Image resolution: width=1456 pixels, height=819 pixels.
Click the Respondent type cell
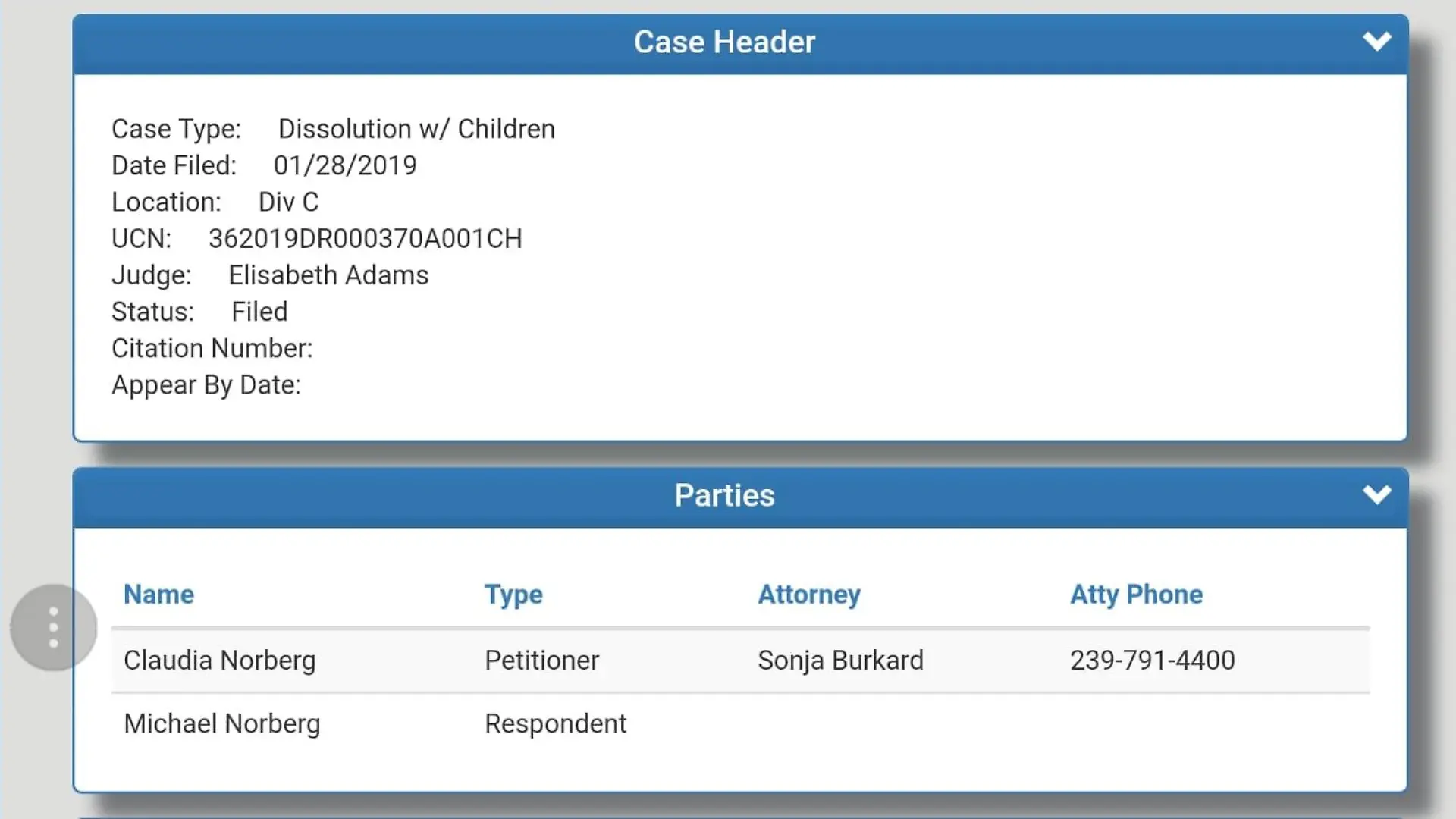555,724
